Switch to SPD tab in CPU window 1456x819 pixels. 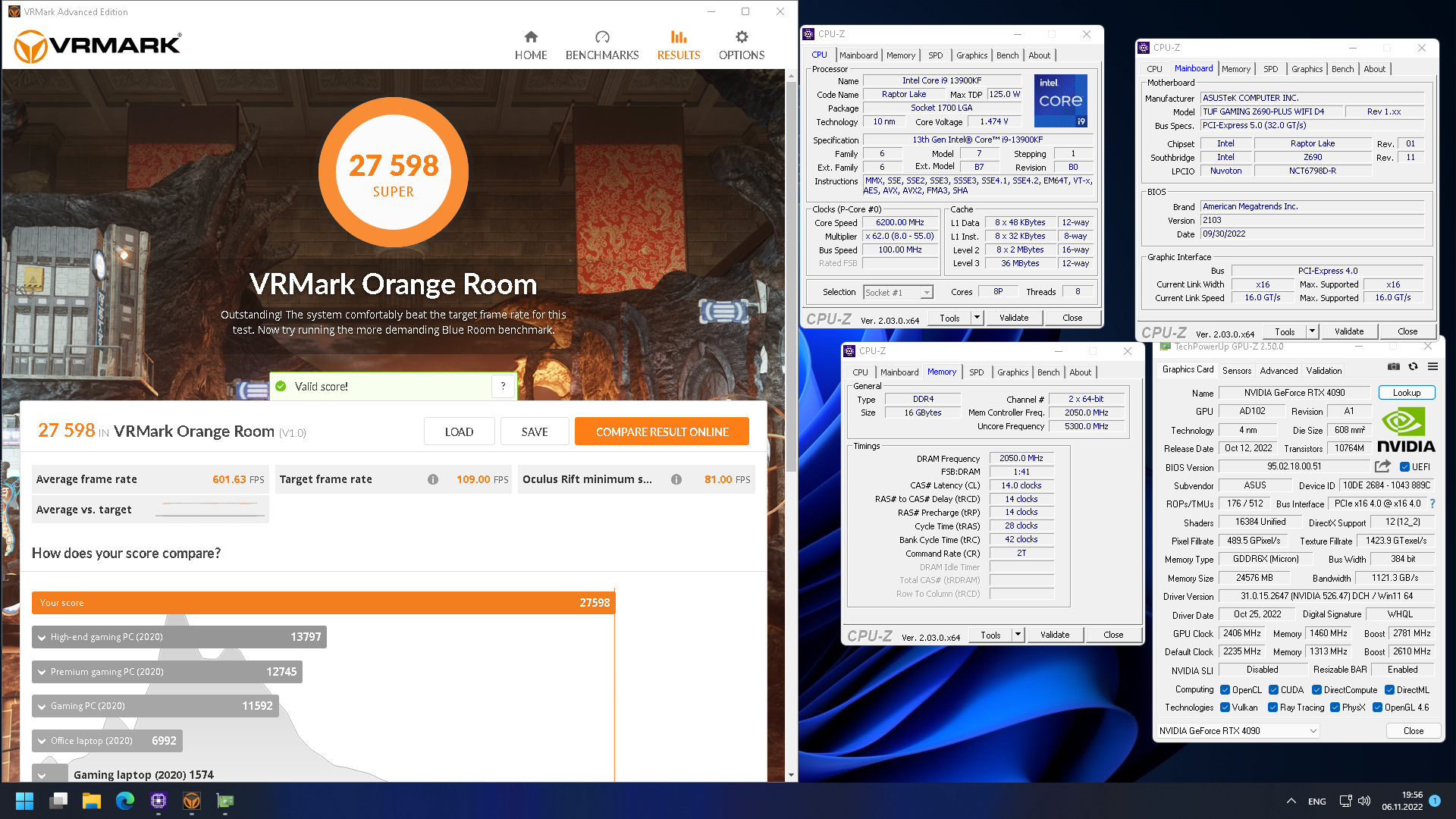pos(935,55)
